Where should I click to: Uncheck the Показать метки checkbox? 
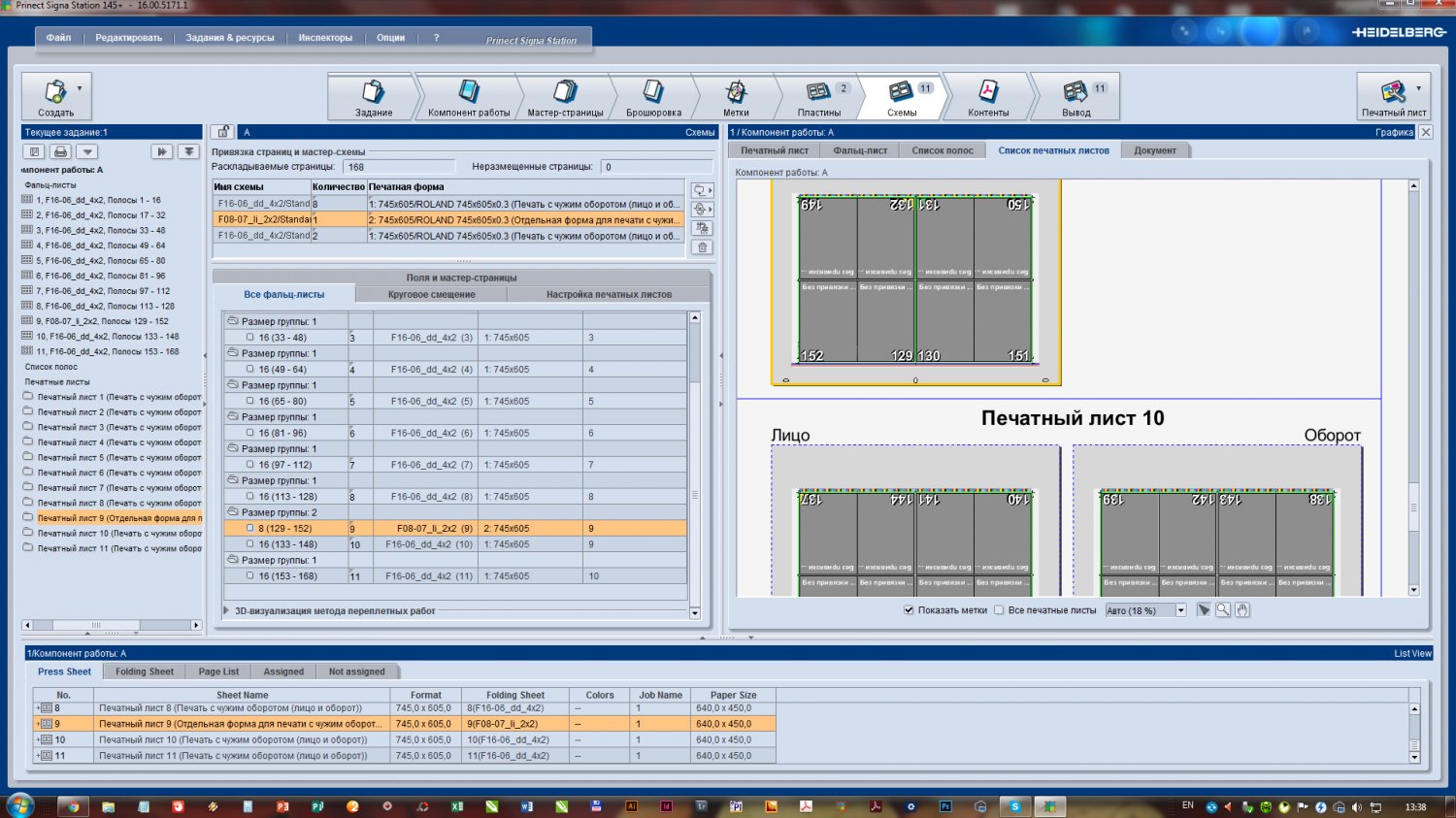(x=909, y=610)
